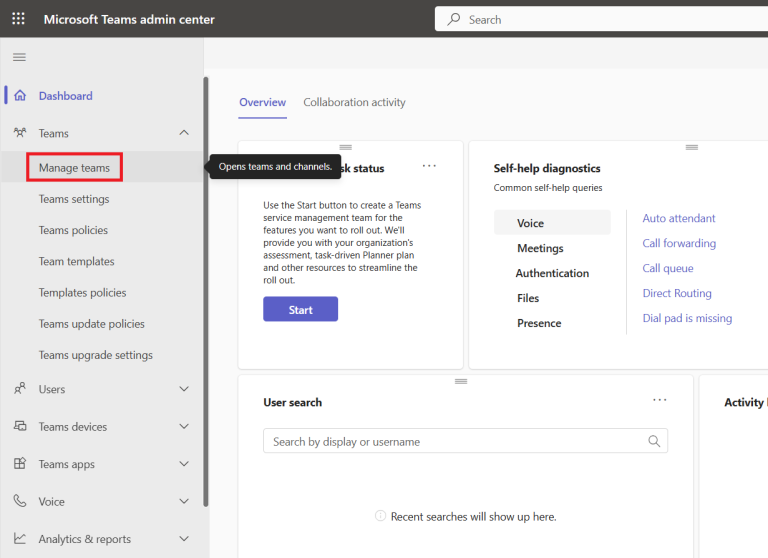Select the Files diagnostics category
The height and width of the screenshot is (558, 768).
pos(528,298)
